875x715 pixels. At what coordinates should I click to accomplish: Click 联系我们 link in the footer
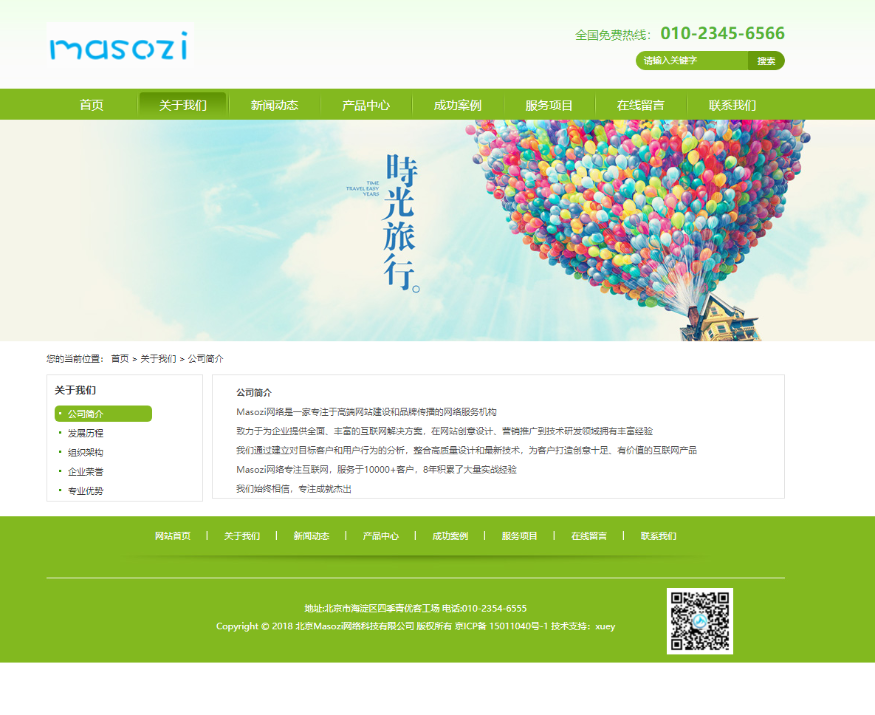(x=658, y=536)
